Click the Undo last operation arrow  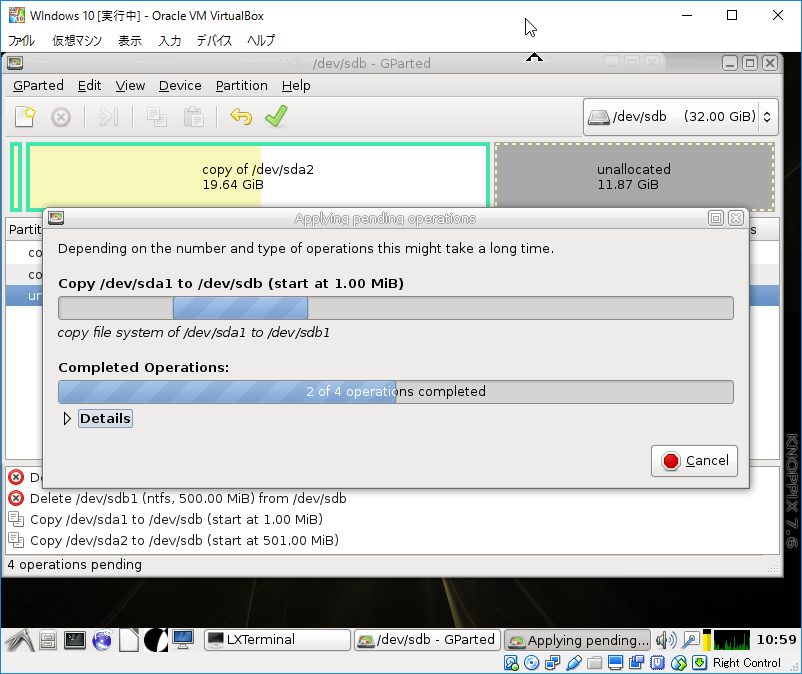[x=241, y=117]
